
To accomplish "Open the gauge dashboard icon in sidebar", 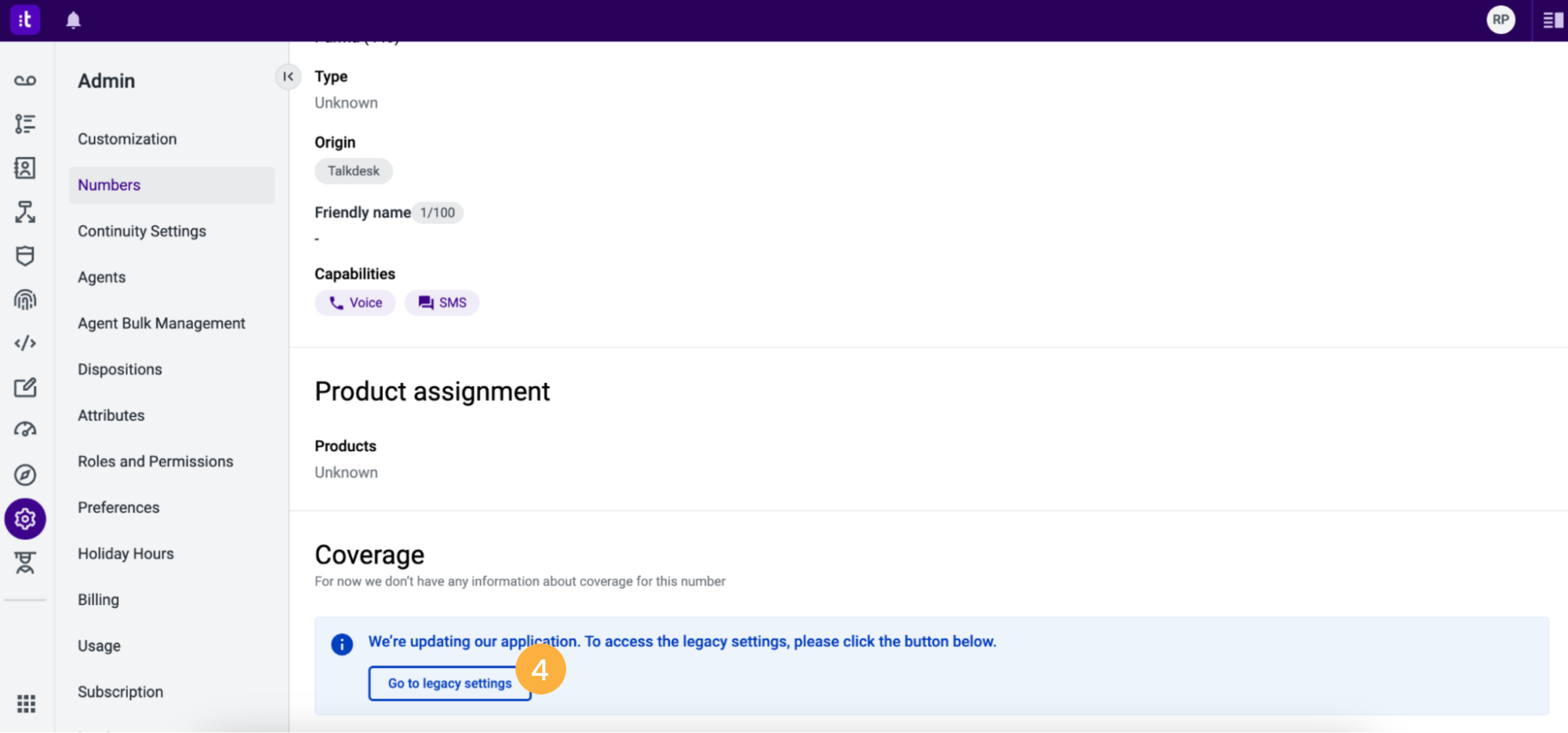I will (x=25, y=430).
